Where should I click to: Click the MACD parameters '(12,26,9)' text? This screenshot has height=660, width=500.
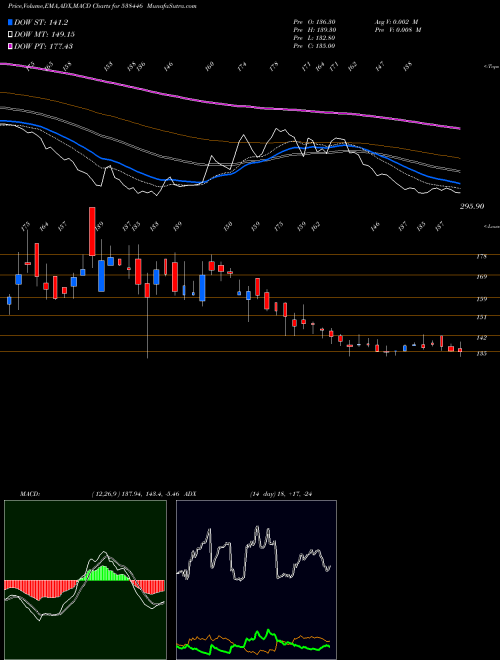coord(105,493)
